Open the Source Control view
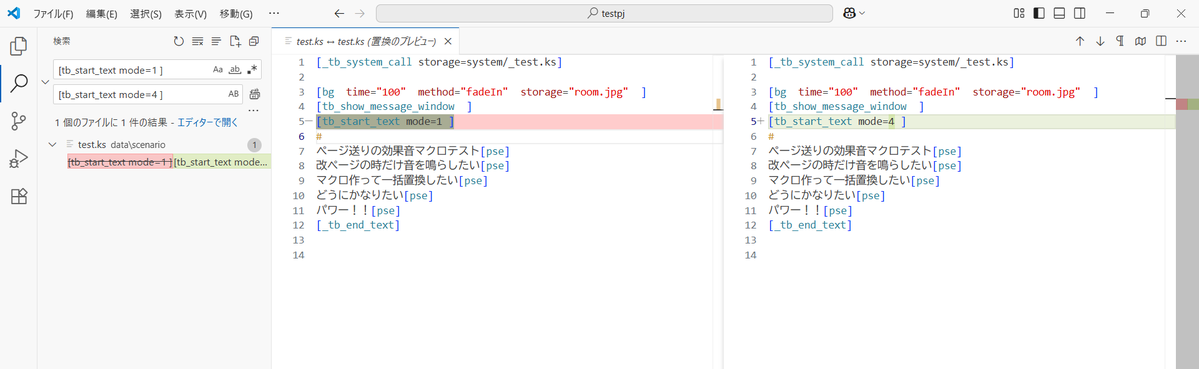 point(18,121)
